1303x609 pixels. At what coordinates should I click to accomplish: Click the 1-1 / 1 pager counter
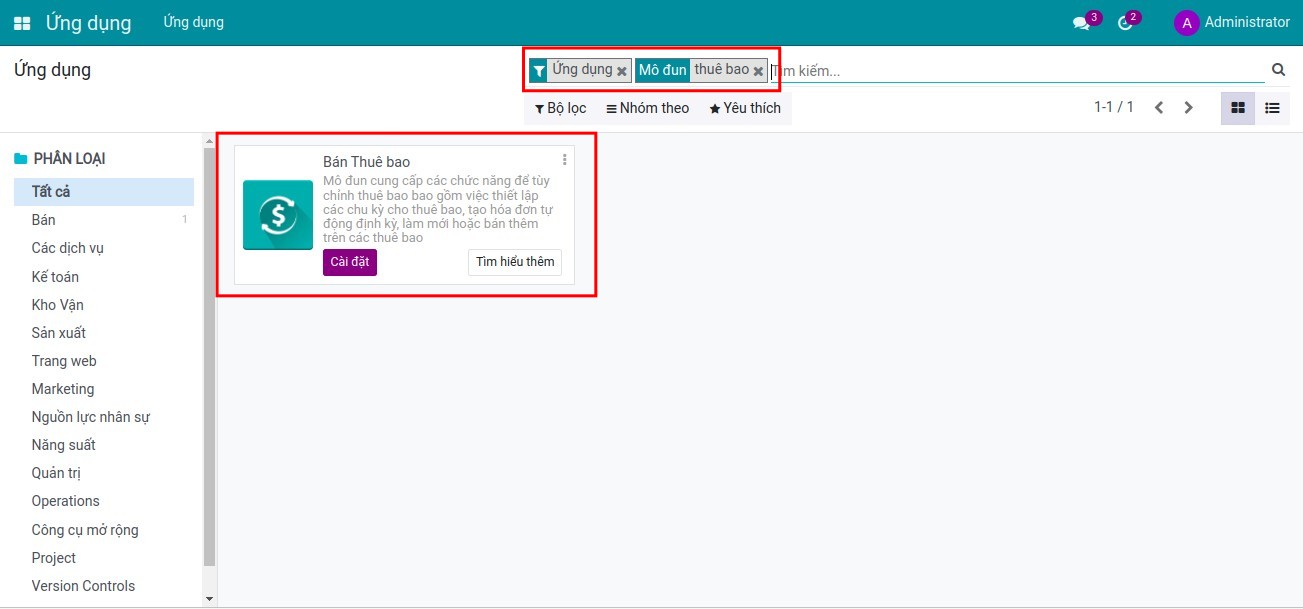(1113, 107)
